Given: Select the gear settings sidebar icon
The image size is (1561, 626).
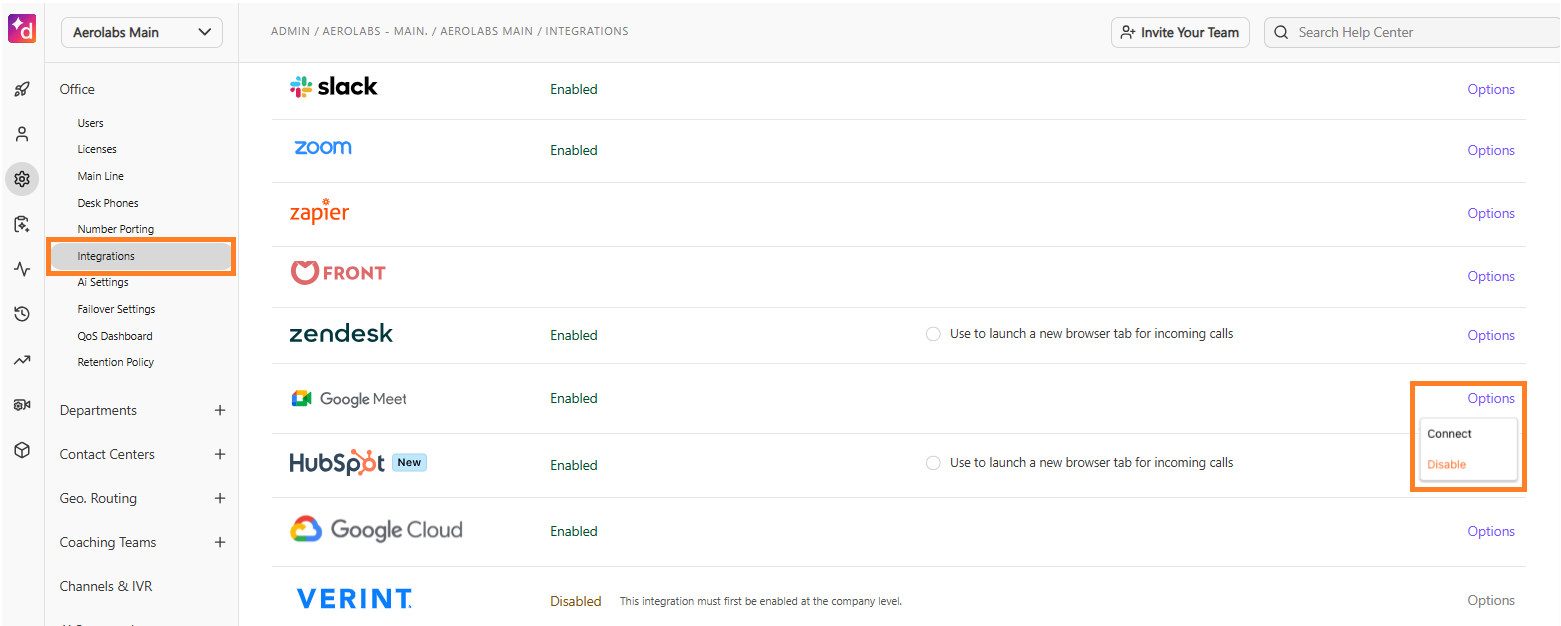Looking at the screenshot, I should point(22,179).
